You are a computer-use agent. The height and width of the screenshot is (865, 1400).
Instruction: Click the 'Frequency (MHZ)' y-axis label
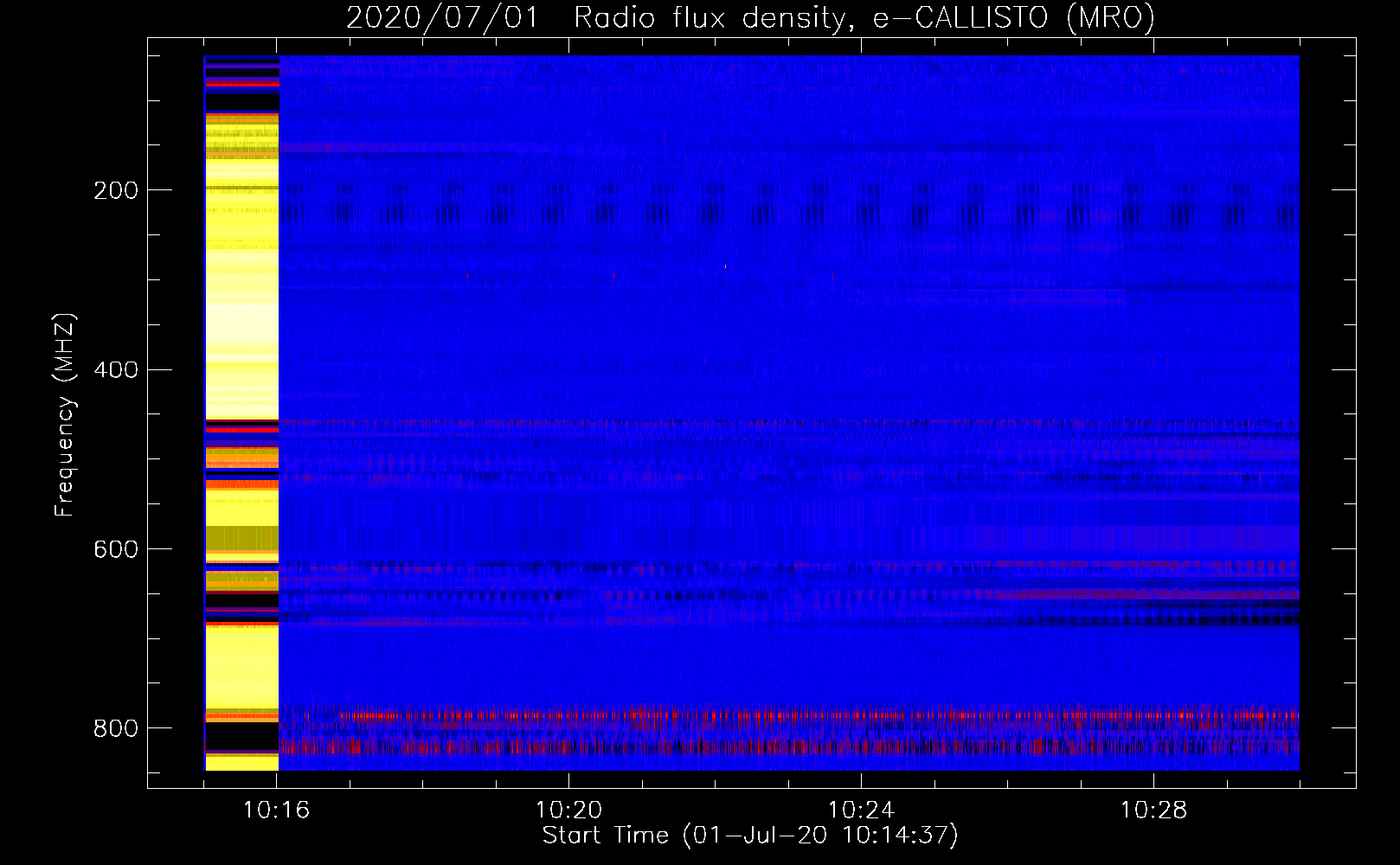click(x=65, y=414)
